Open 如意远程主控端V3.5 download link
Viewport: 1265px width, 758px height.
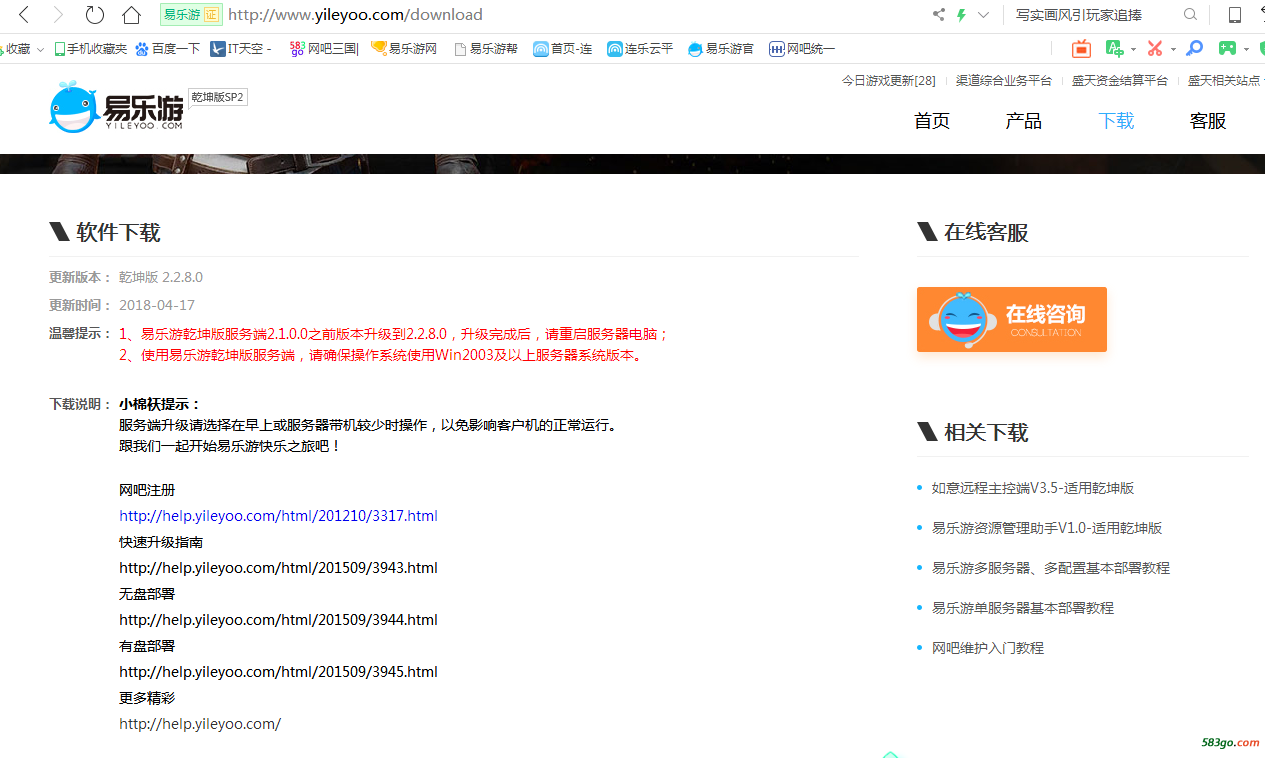click(x=1033, y=488)
